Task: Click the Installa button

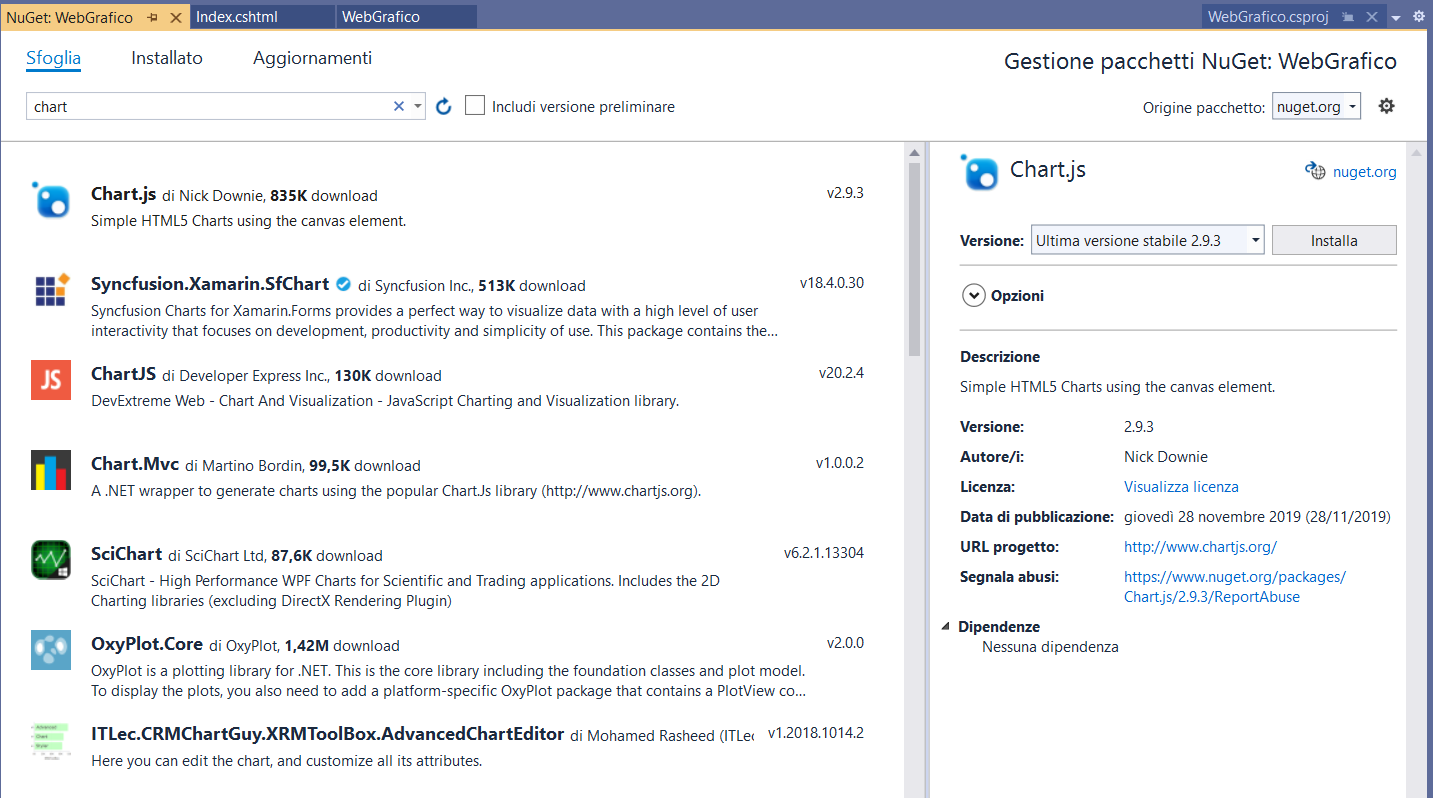Action: pos(1334,240)
